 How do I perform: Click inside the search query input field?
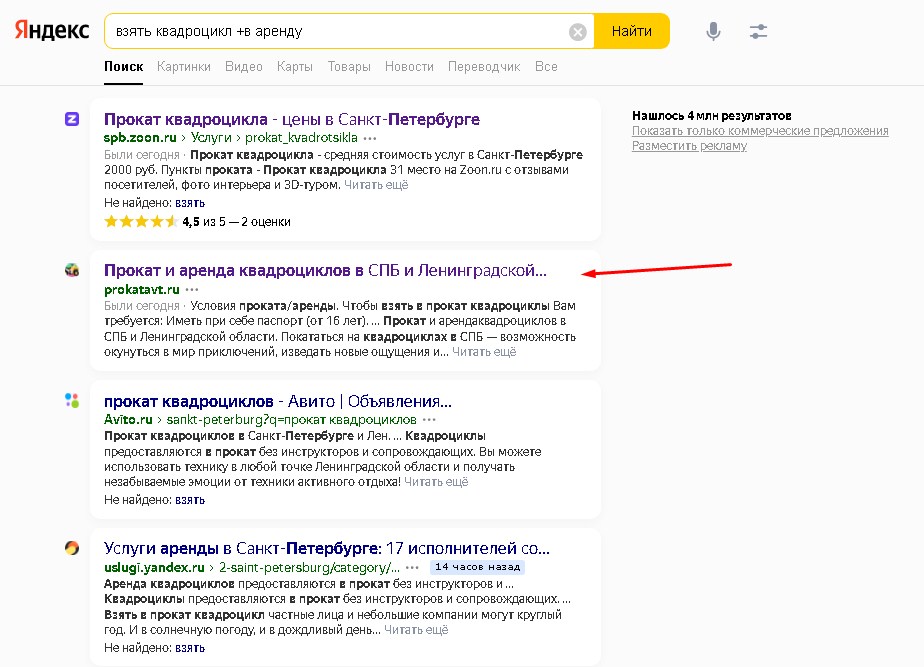[300, 31]
